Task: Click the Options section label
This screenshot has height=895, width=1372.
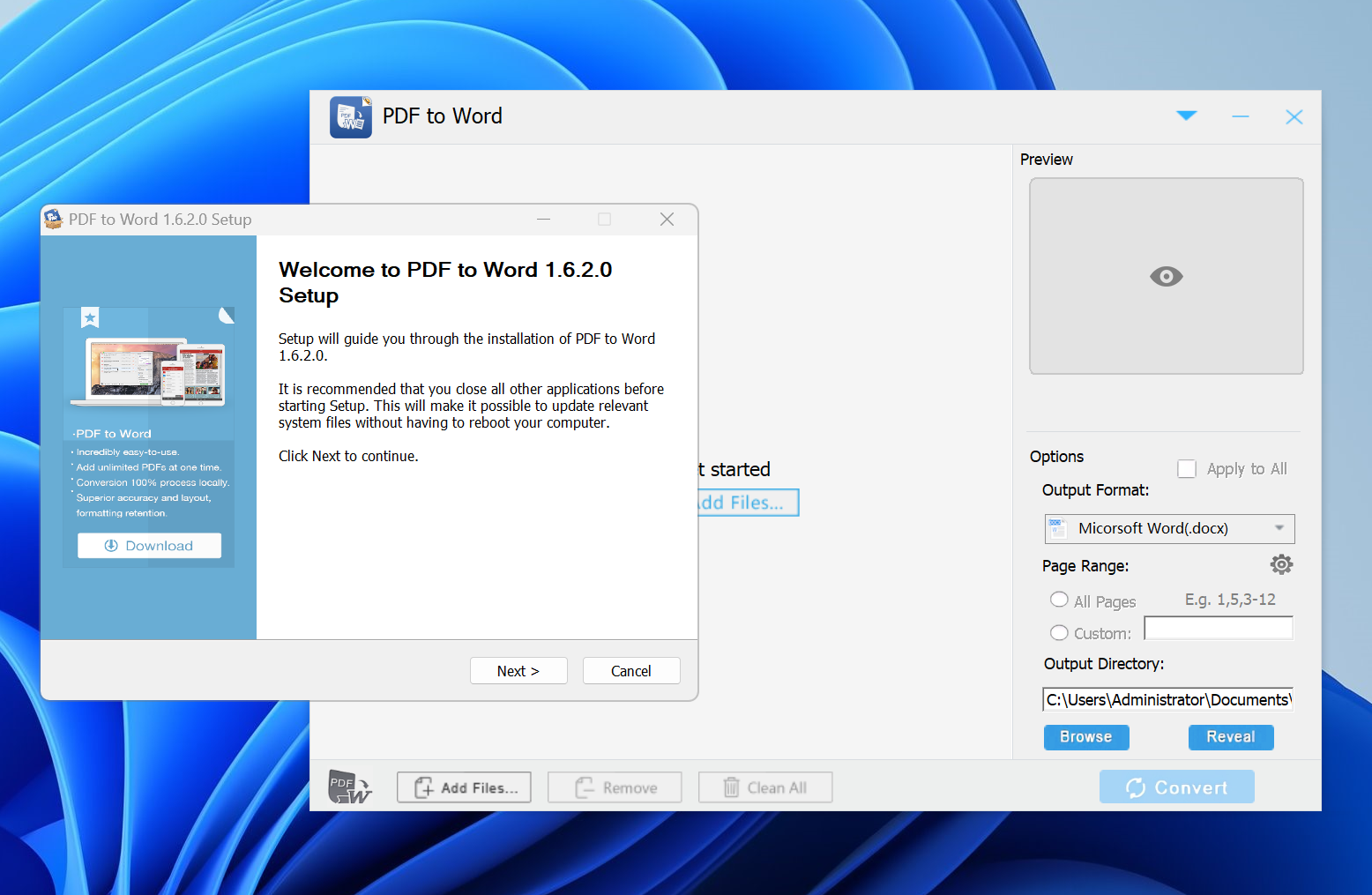Action: pyautogui.click(x=1056, y=457)
